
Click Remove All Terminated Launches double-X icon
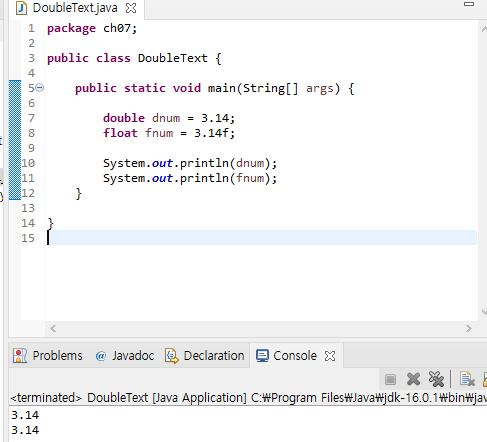pyautogui.click(x=436, y=379)
